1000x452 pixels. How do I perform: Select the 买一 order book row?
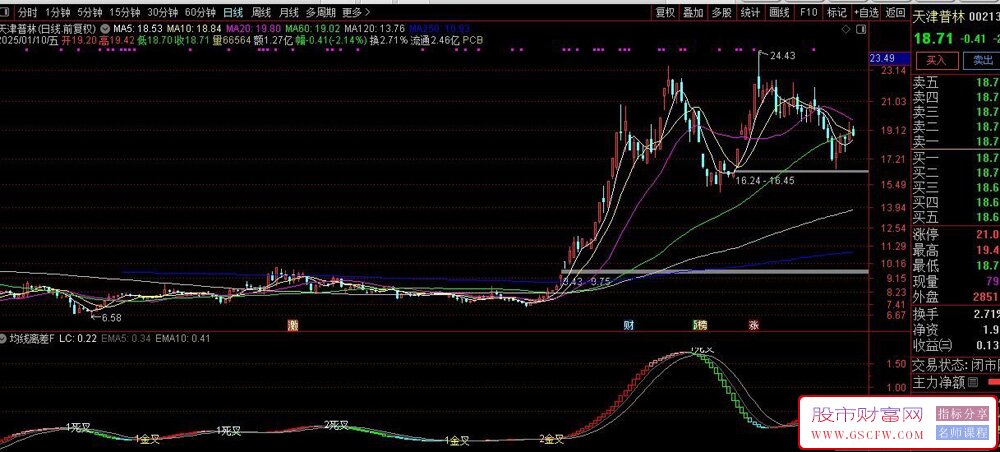(x=956, y=157)
